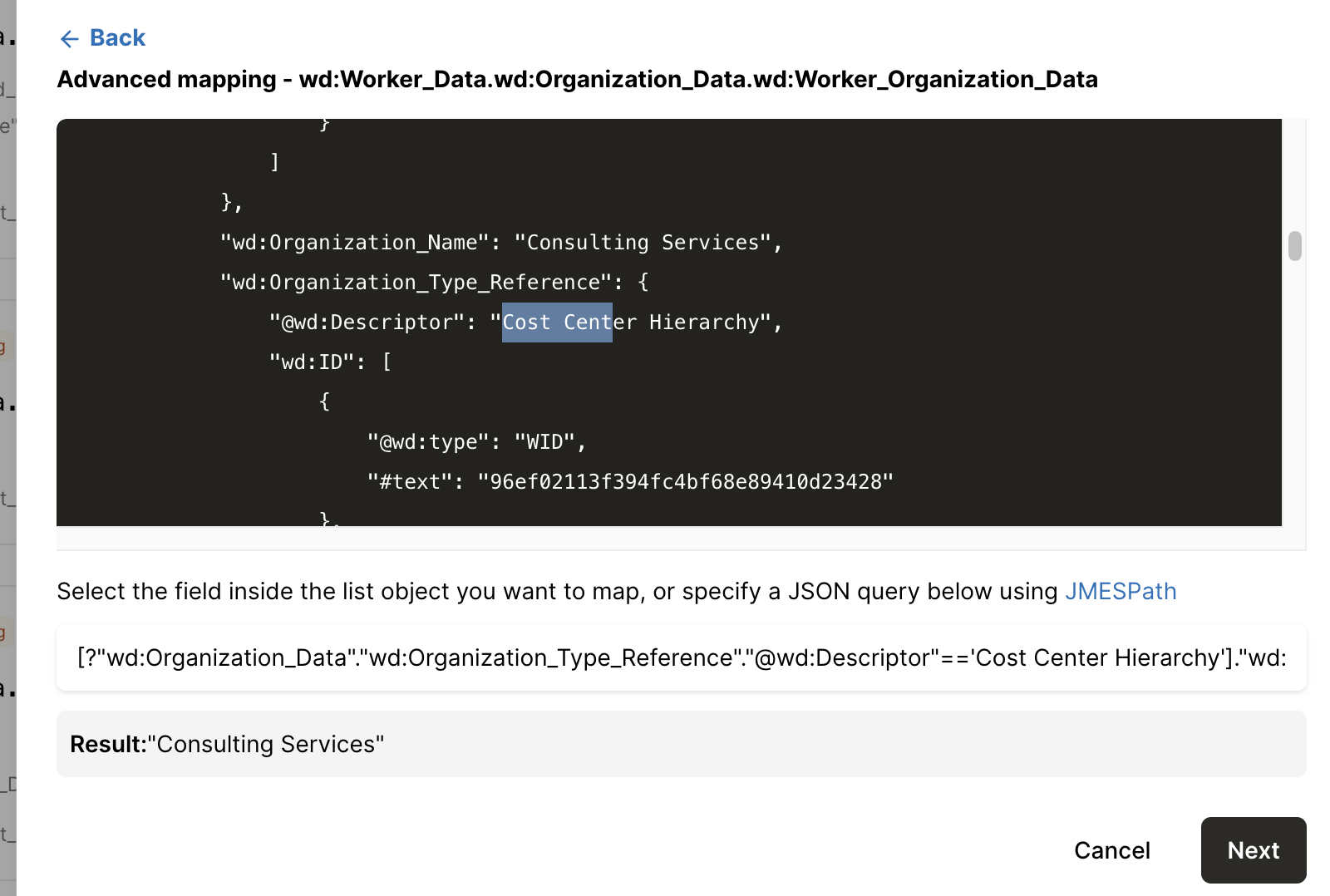1330x896 pixels.
Task: Click the Advanced mapping dialog title
Action: [577, 80]
